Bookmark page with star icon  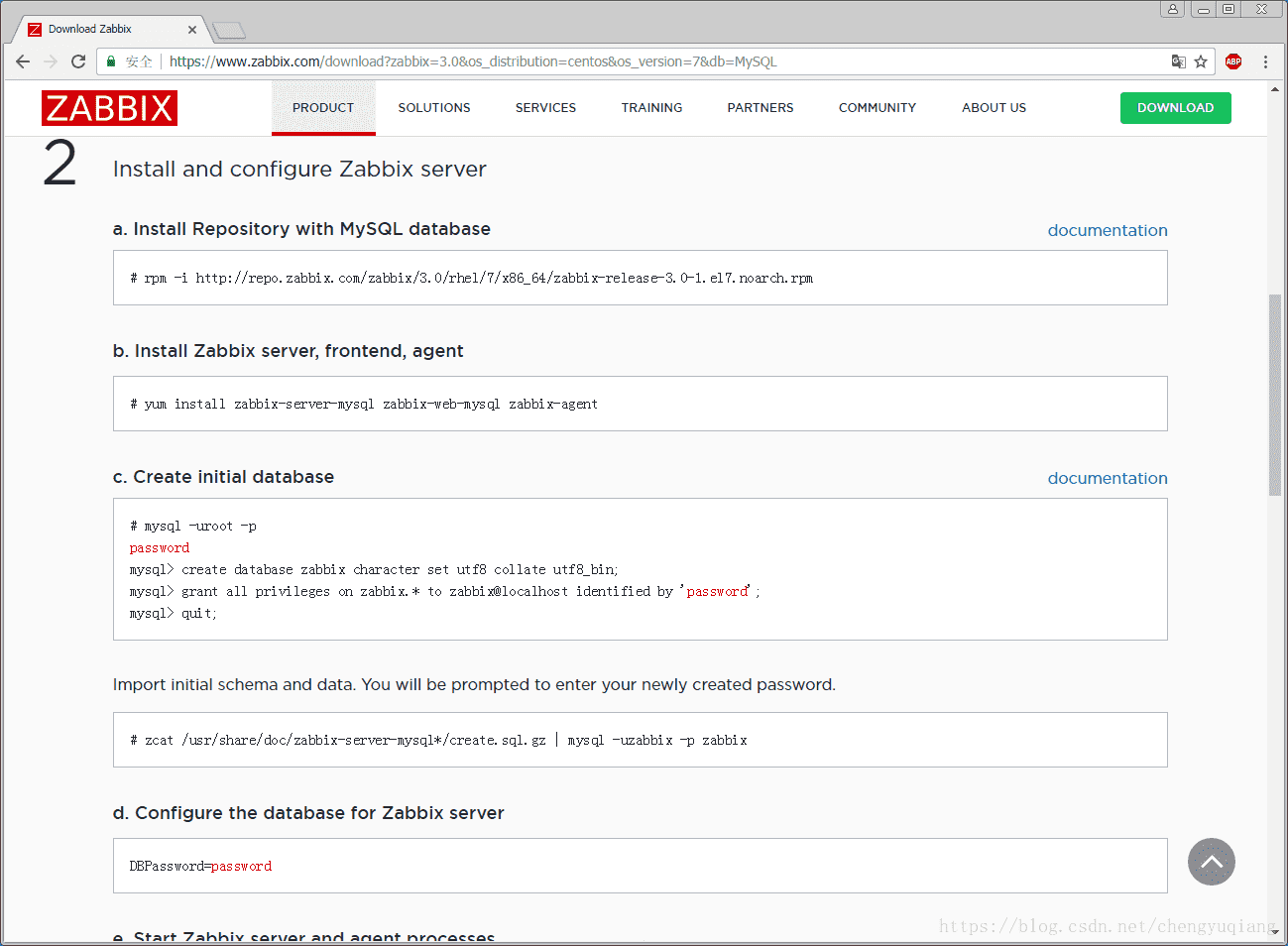coord(1201,61)
